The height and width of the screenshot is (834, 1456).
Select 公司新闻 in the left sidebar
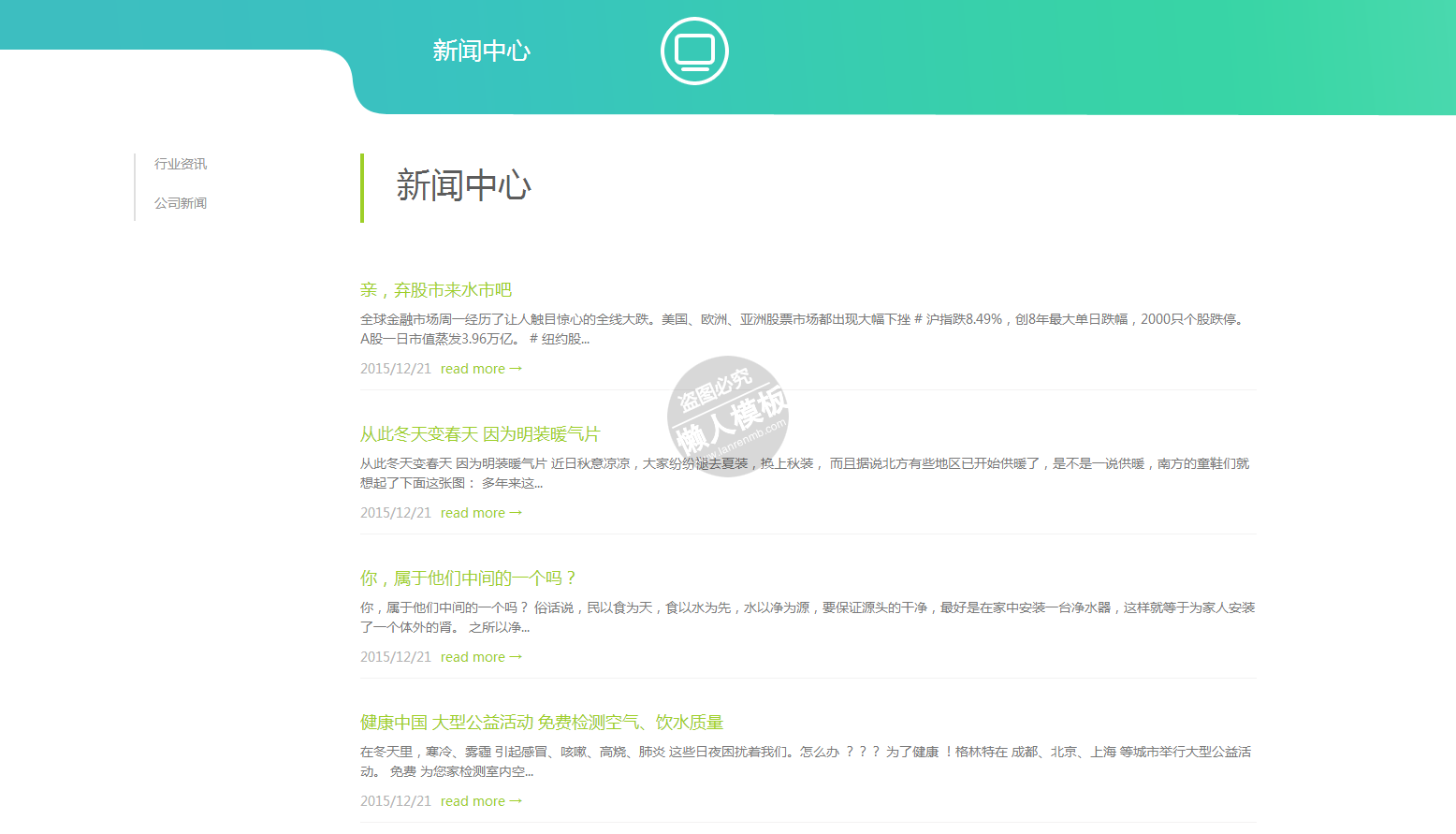point(181,203)
